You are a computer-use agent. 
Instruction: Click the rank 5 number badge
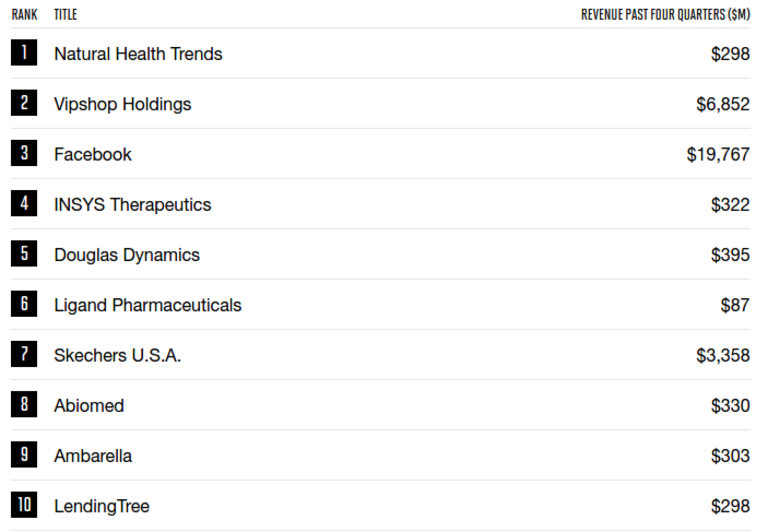coord(24,254)
